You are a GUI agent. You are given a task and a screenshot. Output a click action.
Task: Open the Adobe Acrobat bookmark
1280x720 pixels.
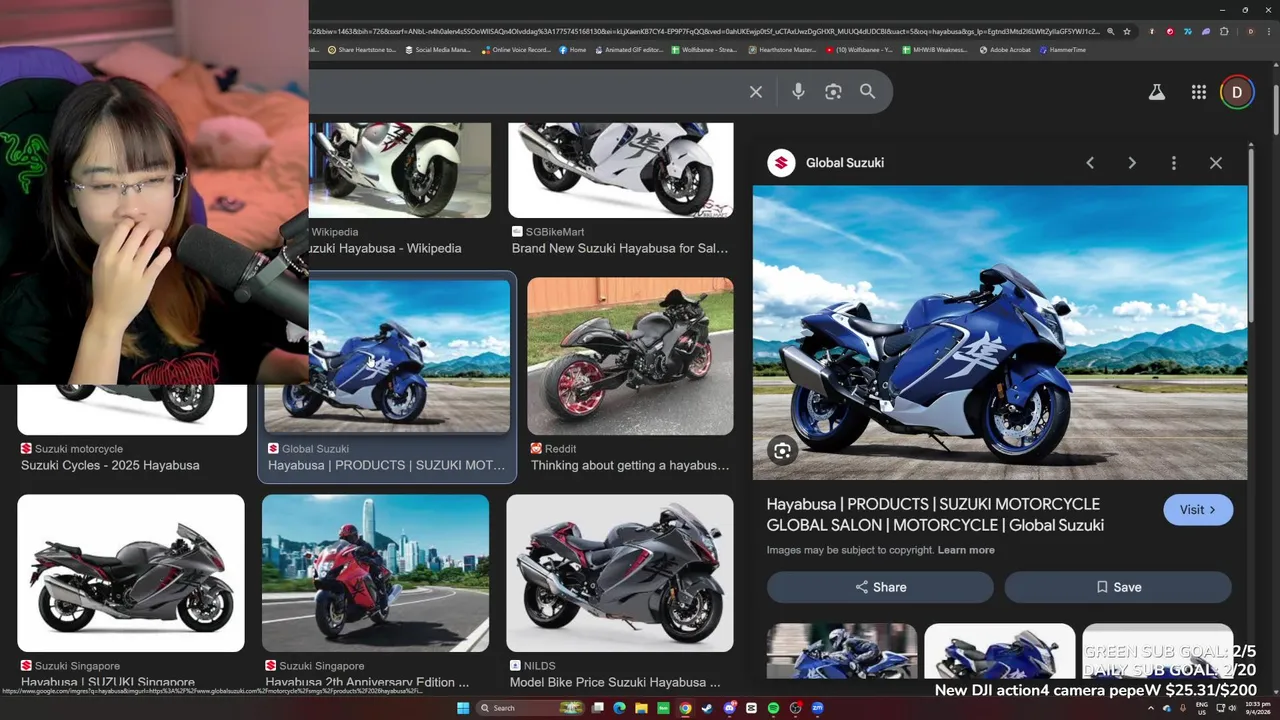(x=1005, y=50)
